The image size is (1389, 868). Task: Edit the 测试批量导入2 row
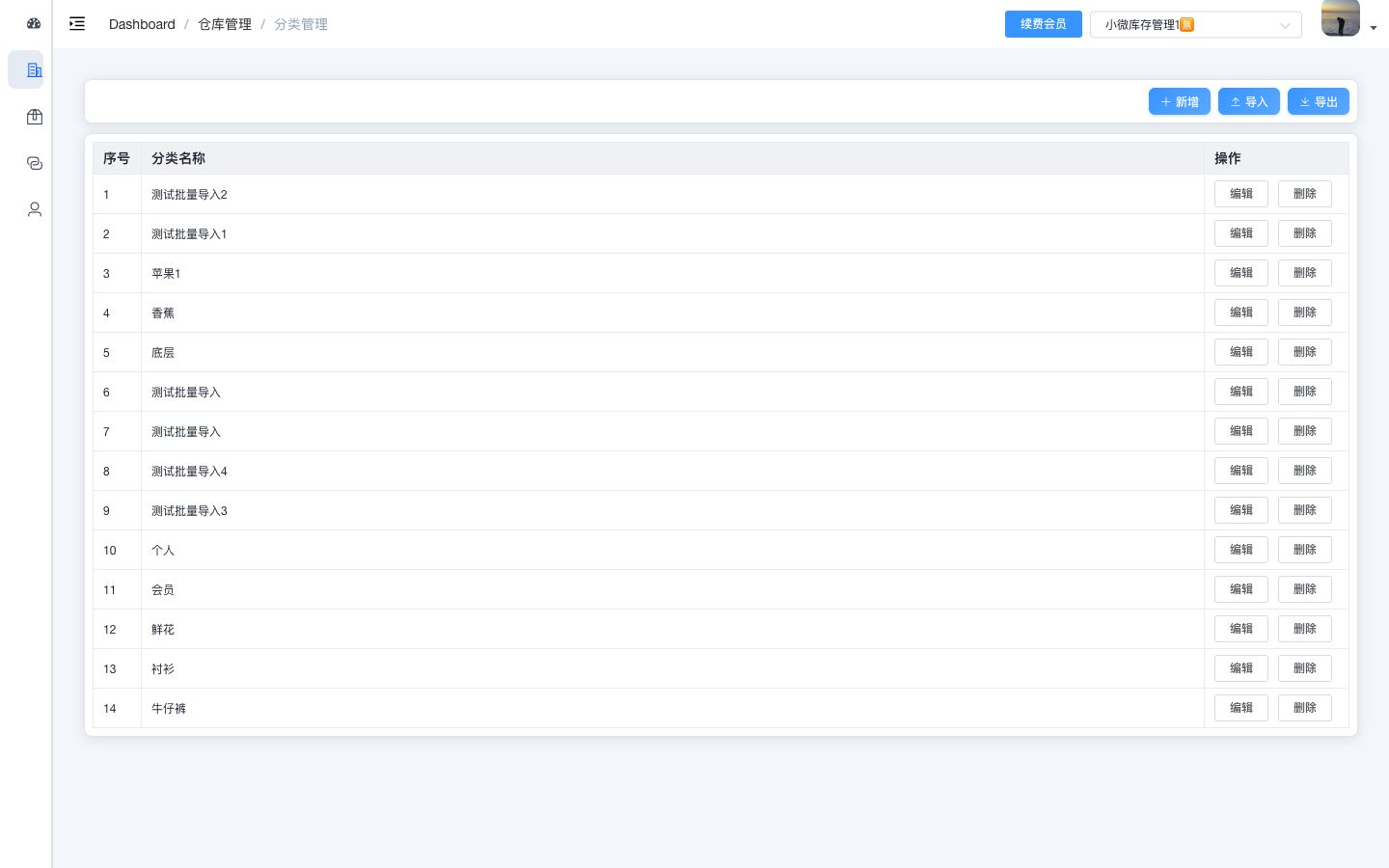(1241, 194)
